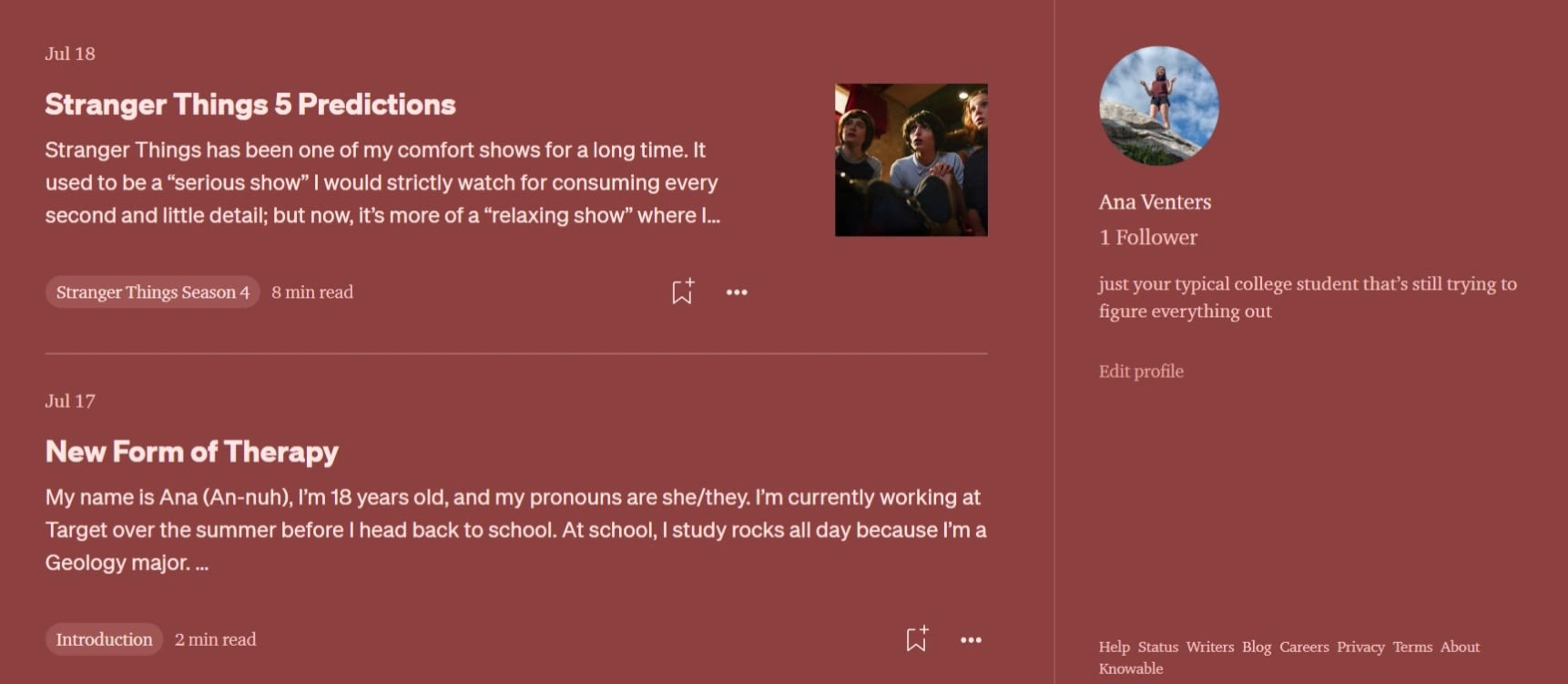Visit the Blog footer link
1568x684 pixels.
1256,648
